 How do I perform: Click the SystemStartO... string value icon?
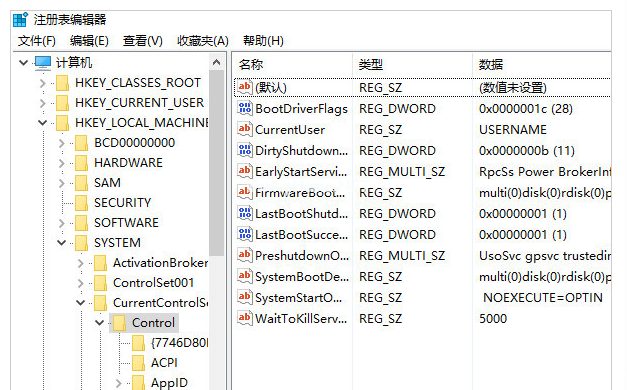click(245, 297)
